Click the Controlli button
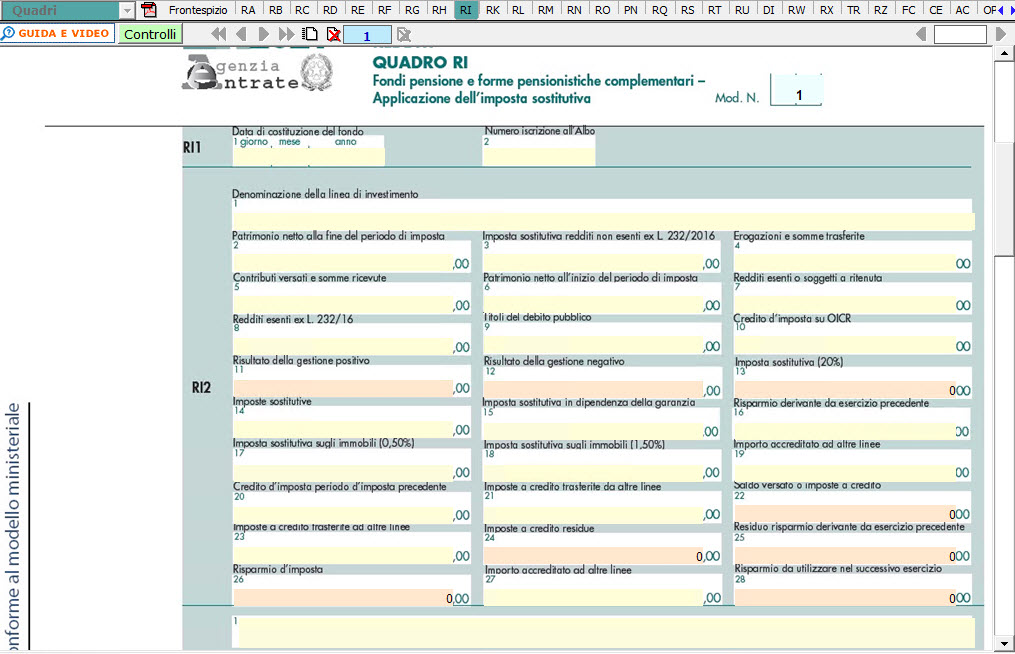This screenshot has width=1015, height=654. tap(150, 34)
